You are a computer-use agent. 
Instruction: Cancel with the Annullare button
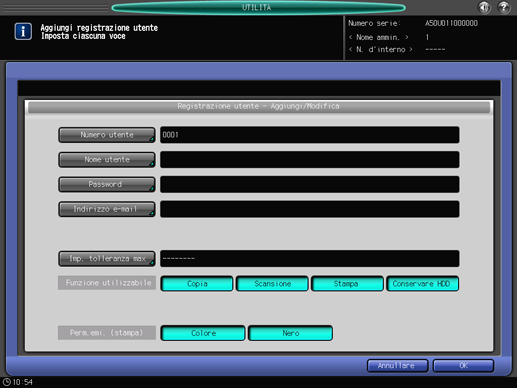click(397, 366)
